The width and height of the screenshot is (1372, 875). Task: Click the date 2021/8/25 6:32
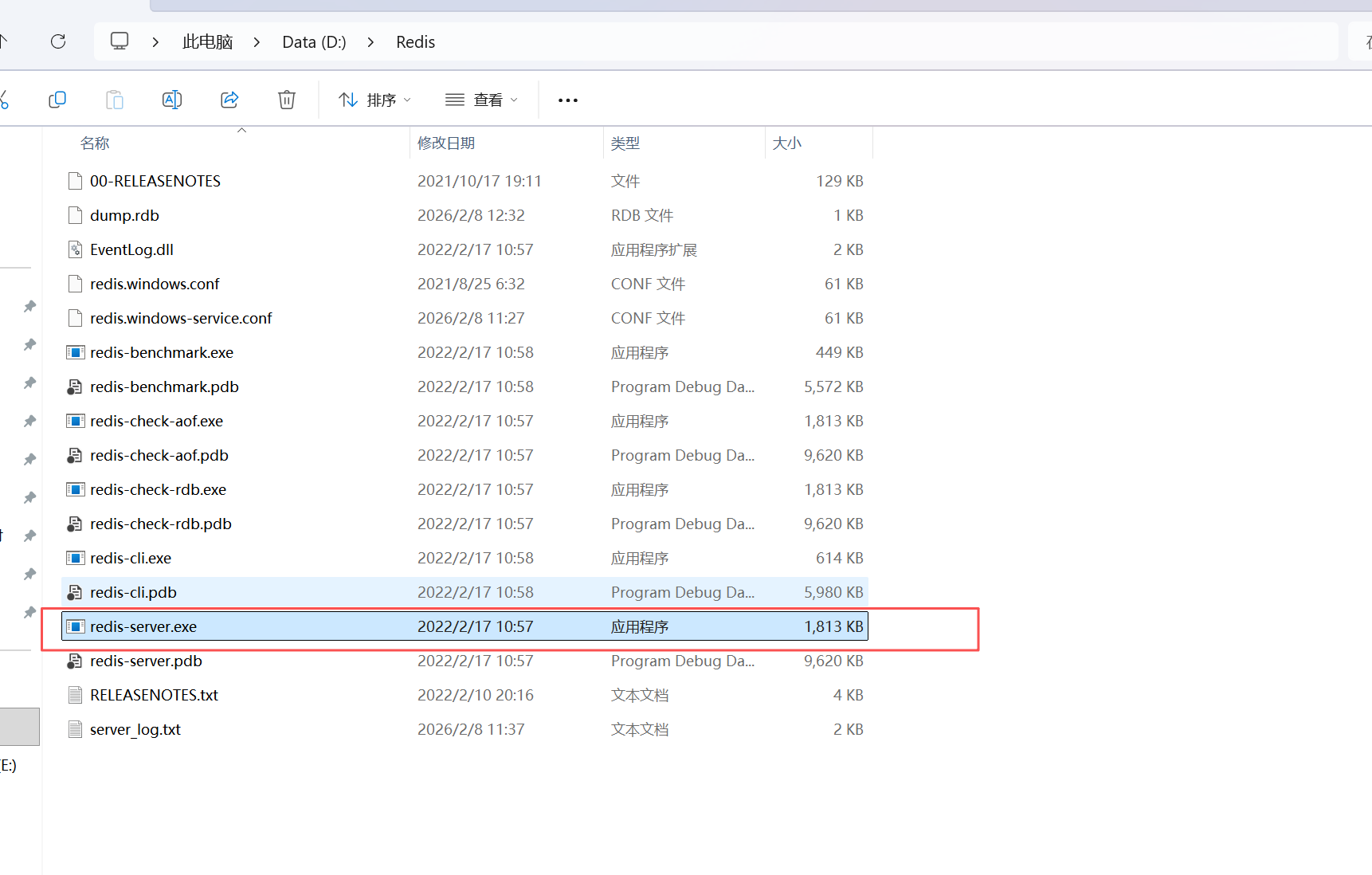pos(471,284)
